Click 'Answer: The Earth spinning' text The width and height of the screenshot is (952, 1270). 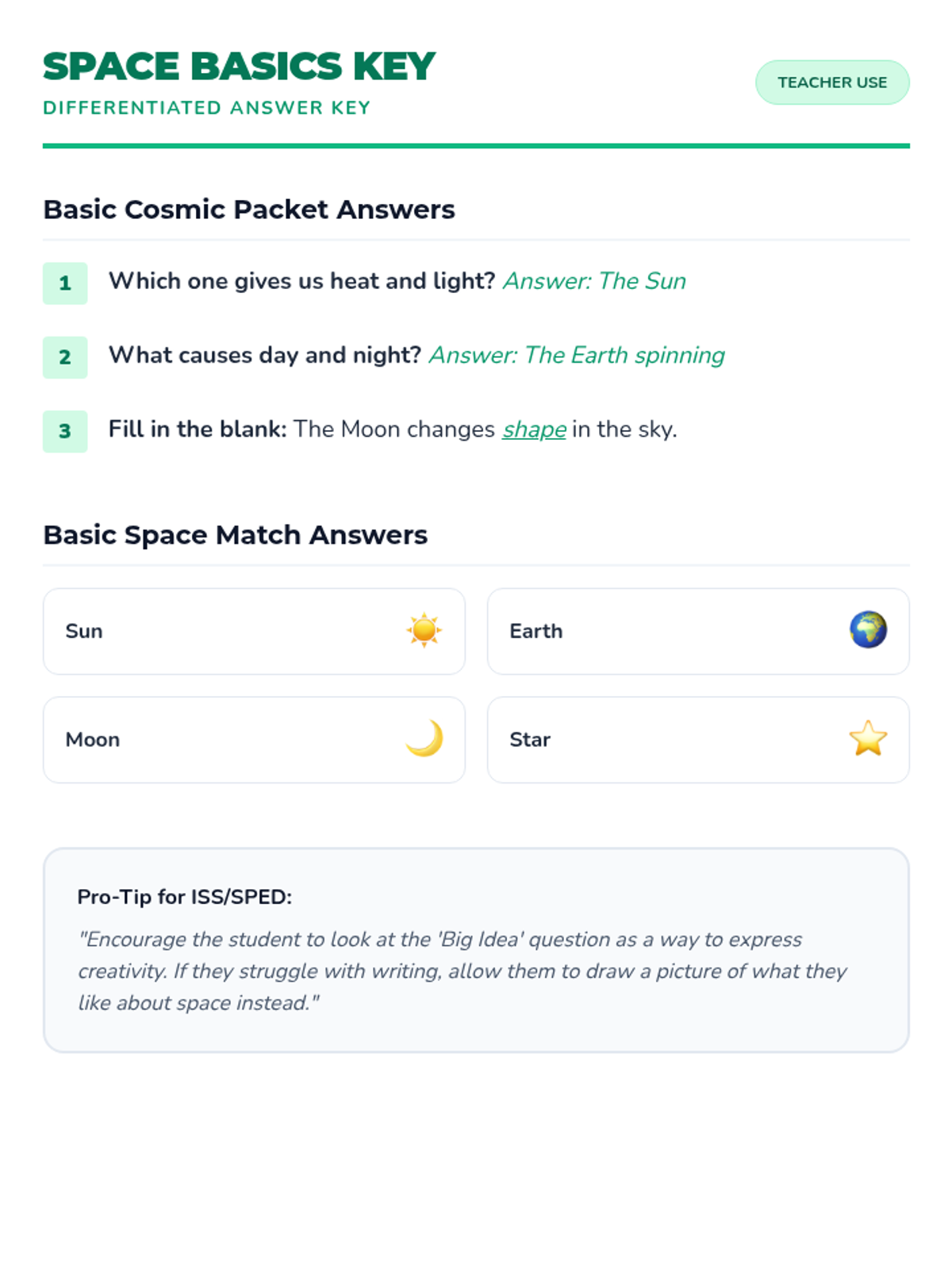(577, 355)
